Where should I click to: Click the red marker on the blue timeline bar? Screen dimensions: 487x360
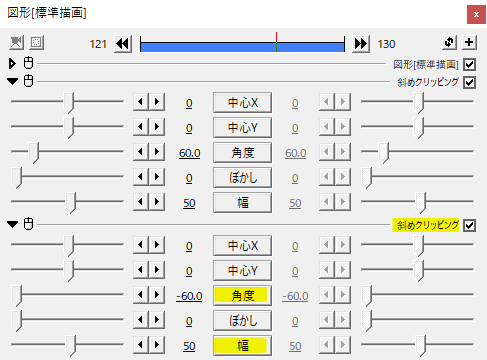[276, 42]
